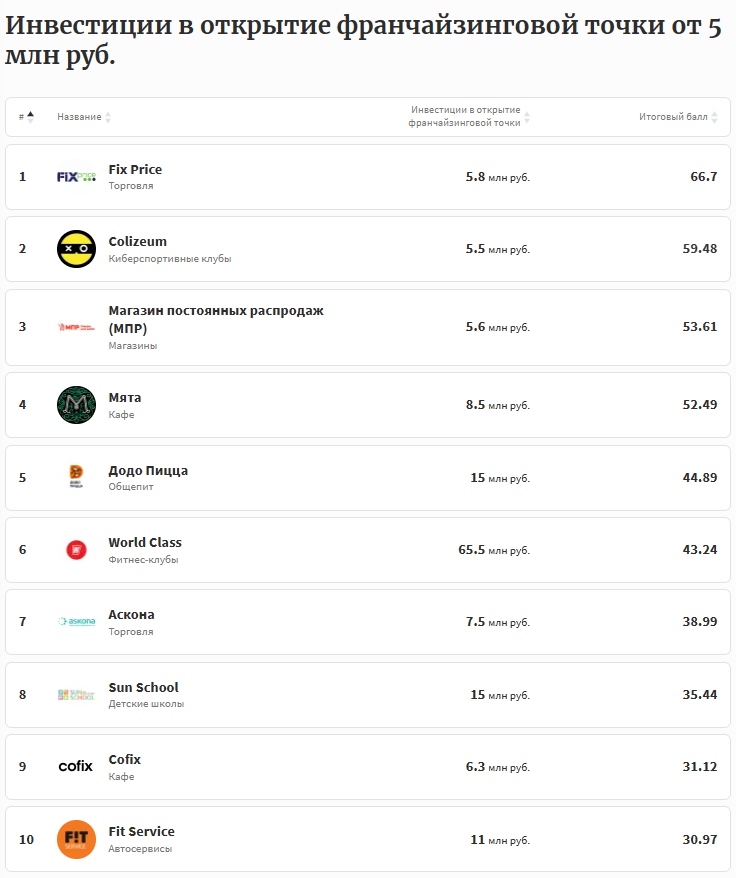
Task: Click the red World Class logo
Action: pyautogui.click(x=76, y=549)
